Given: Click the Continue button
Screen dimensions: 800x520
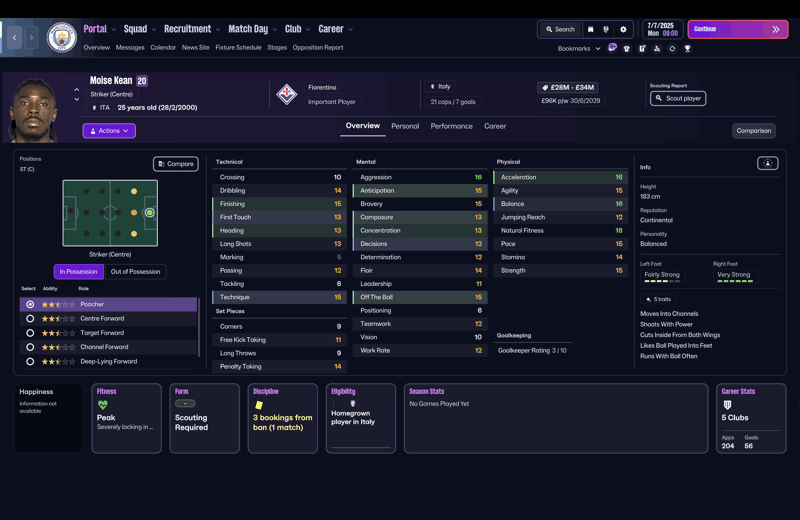Looking at the screenshot, I should [738, 29].
